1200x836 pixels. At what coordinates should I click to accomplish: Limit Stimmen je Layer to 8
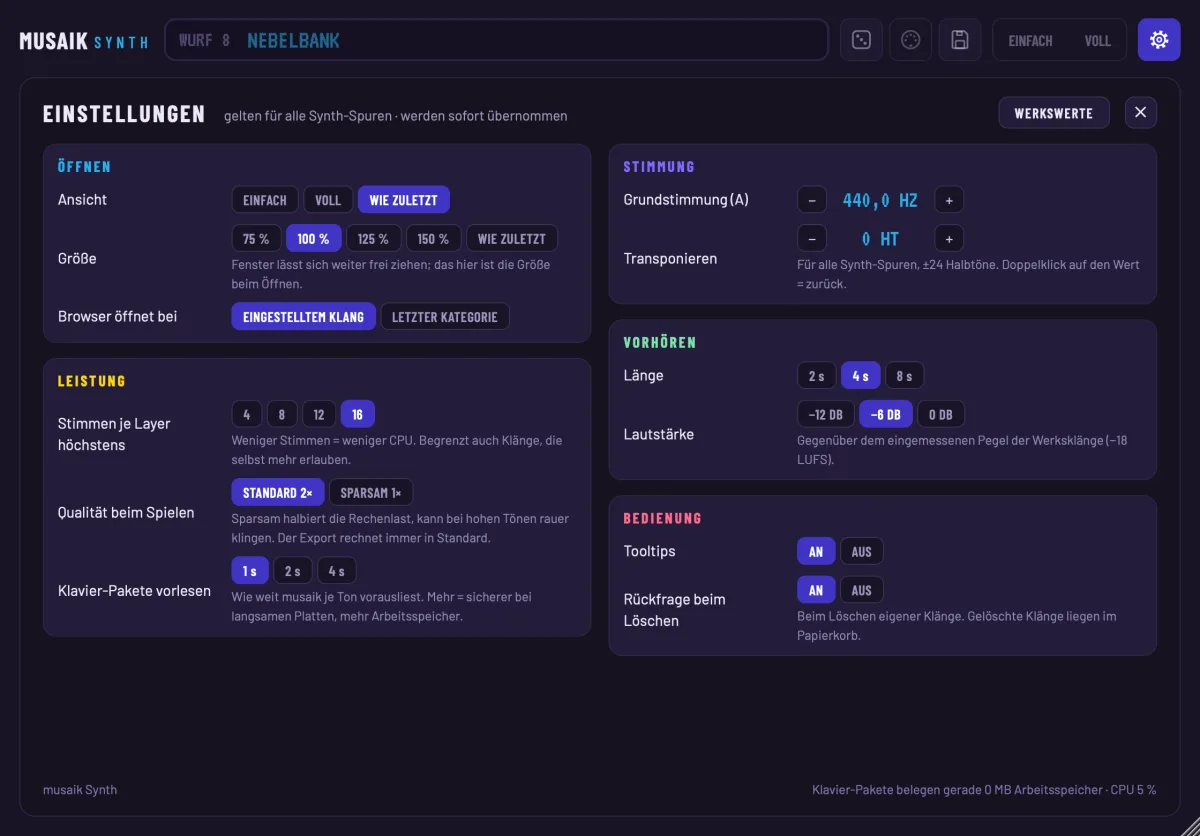point(282,414)
